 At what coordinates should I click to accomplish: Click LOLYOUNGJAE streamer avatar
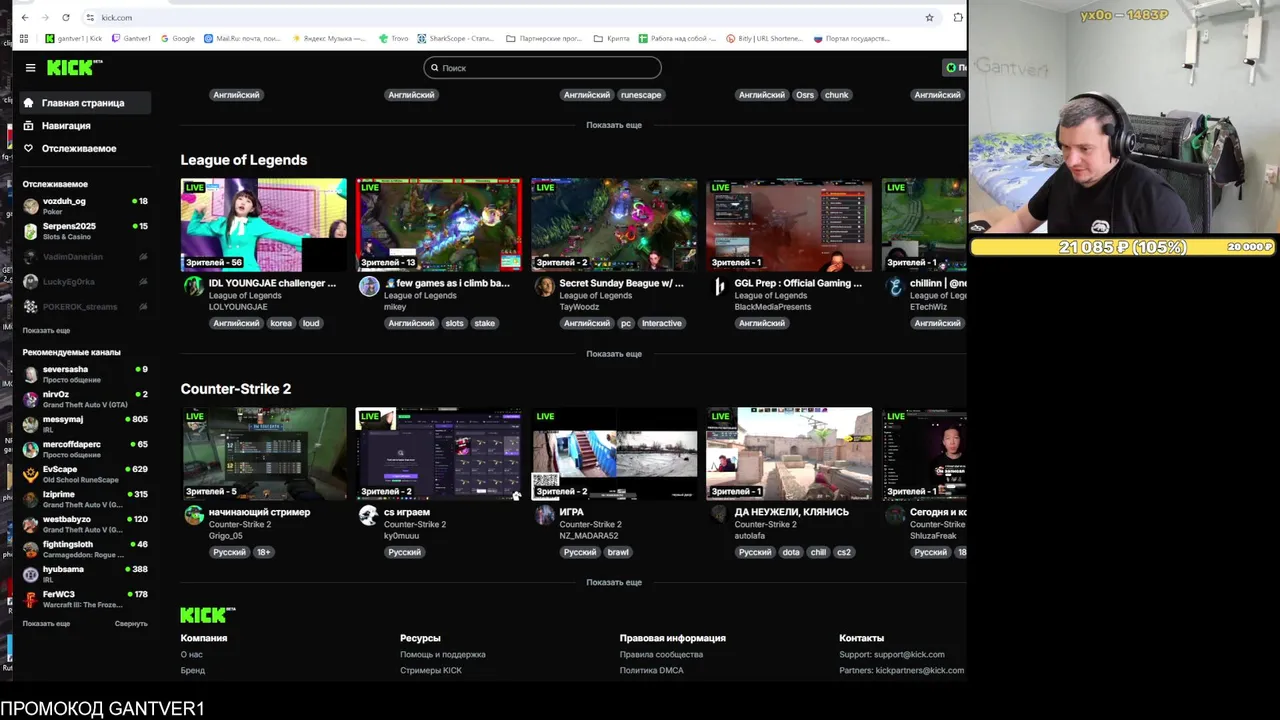pyautogui.click(x=194, y=287)
